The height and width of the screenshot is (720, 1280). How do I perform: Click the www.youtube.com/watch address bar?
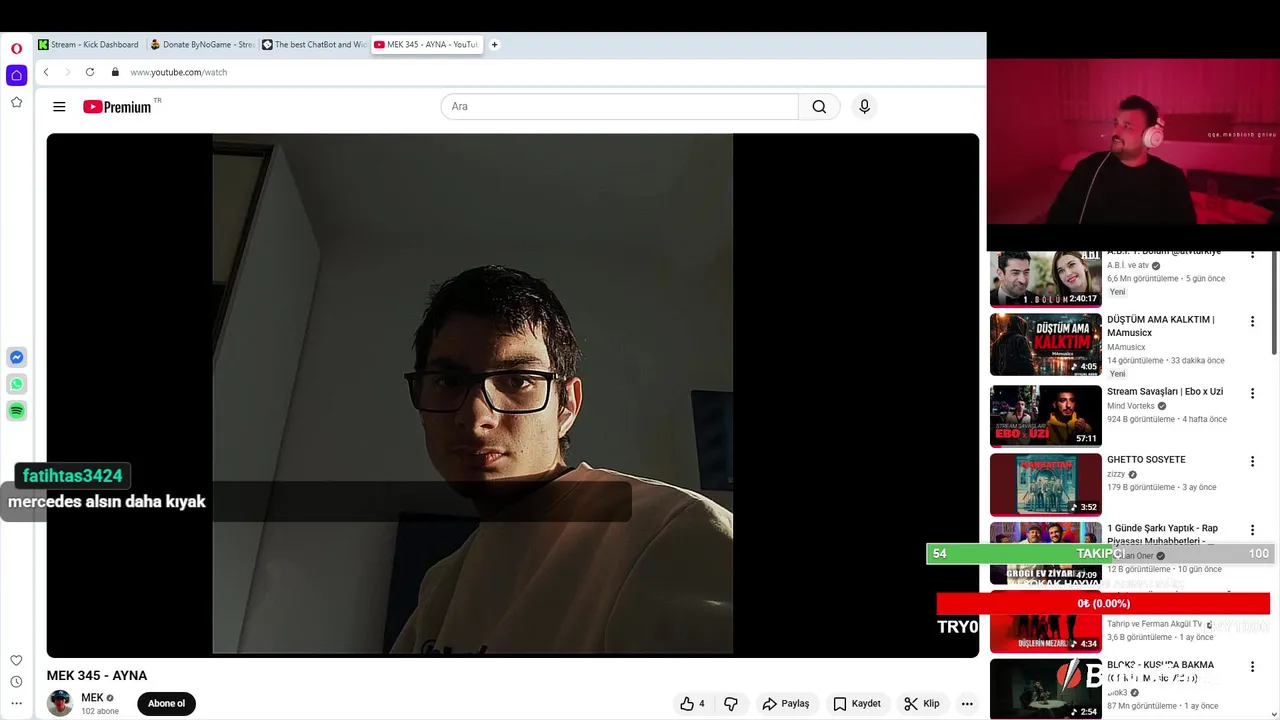179,72
